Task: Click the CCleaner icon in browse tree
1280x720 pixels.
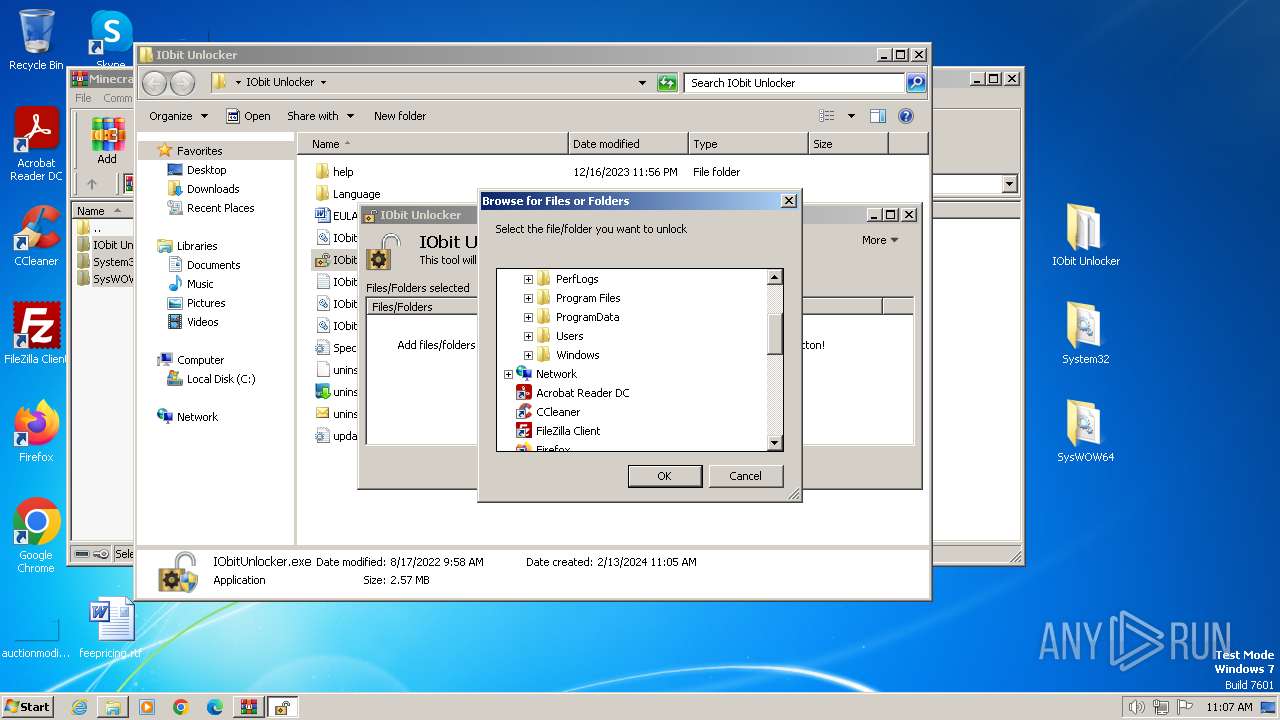Action: point(523,412)
